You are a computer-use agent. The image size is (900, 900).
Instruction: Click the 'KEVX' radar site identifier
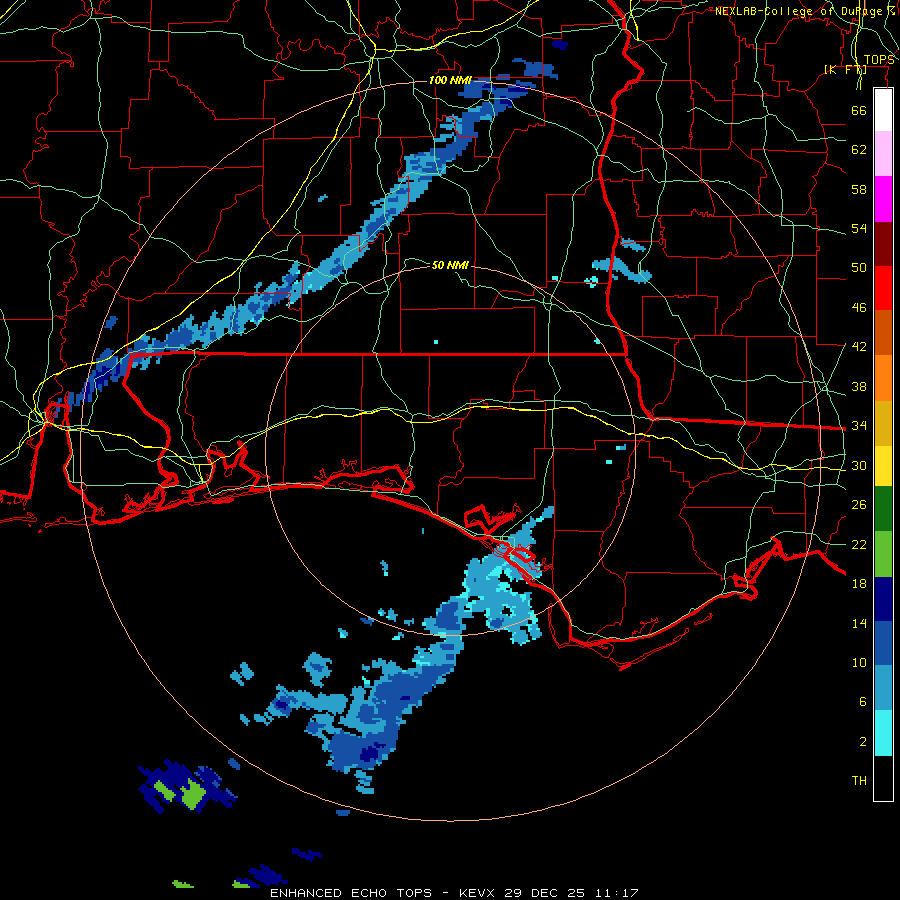(x=479, y=893)
